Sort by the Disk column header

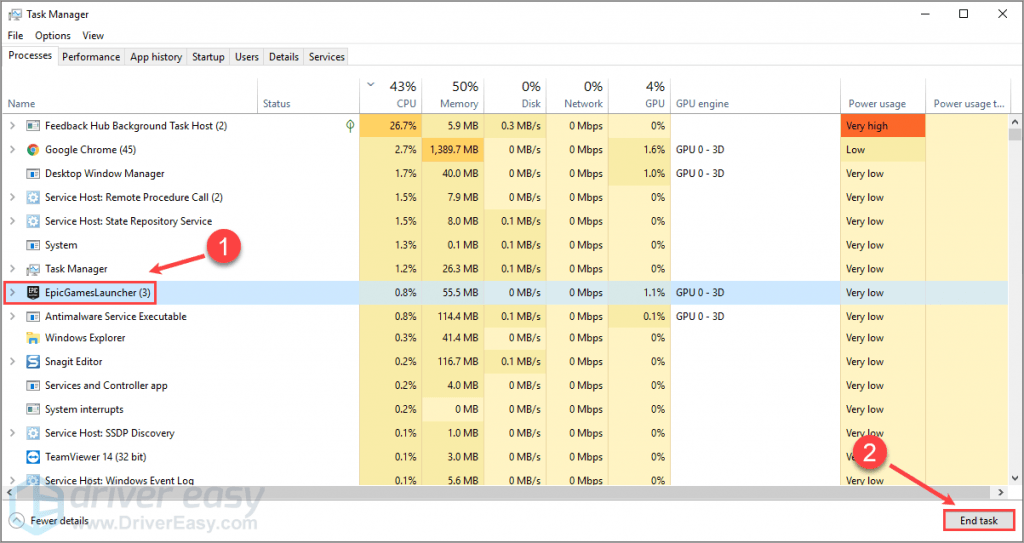point(515,95)
